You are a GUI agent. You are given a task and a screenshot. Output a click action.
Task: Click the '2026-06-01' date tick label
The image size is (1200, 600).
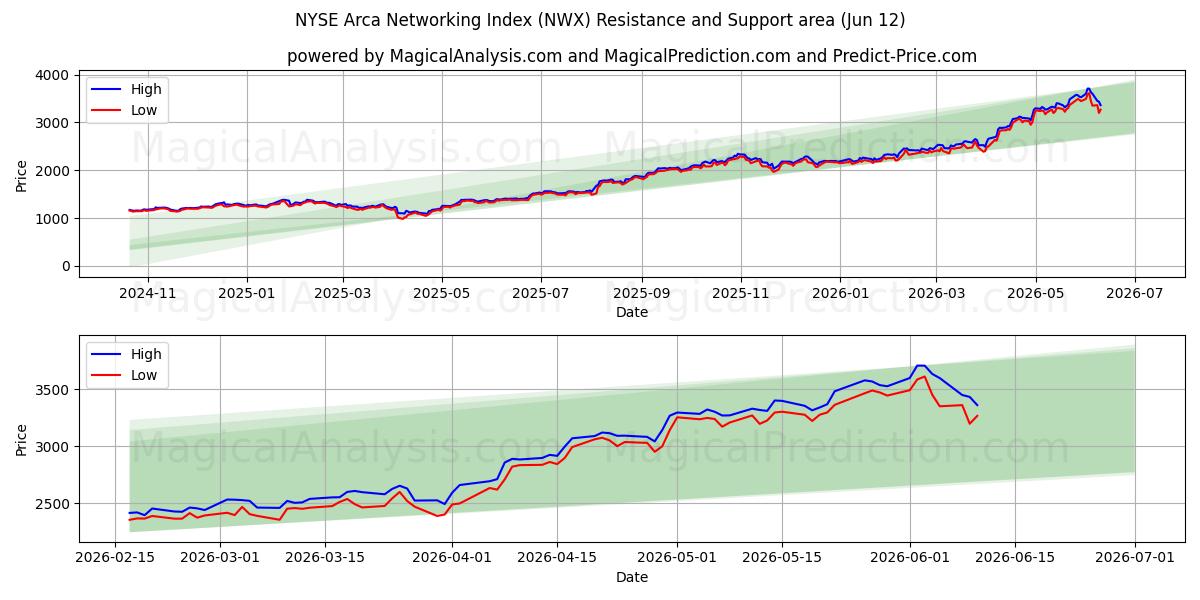[908, 559]
